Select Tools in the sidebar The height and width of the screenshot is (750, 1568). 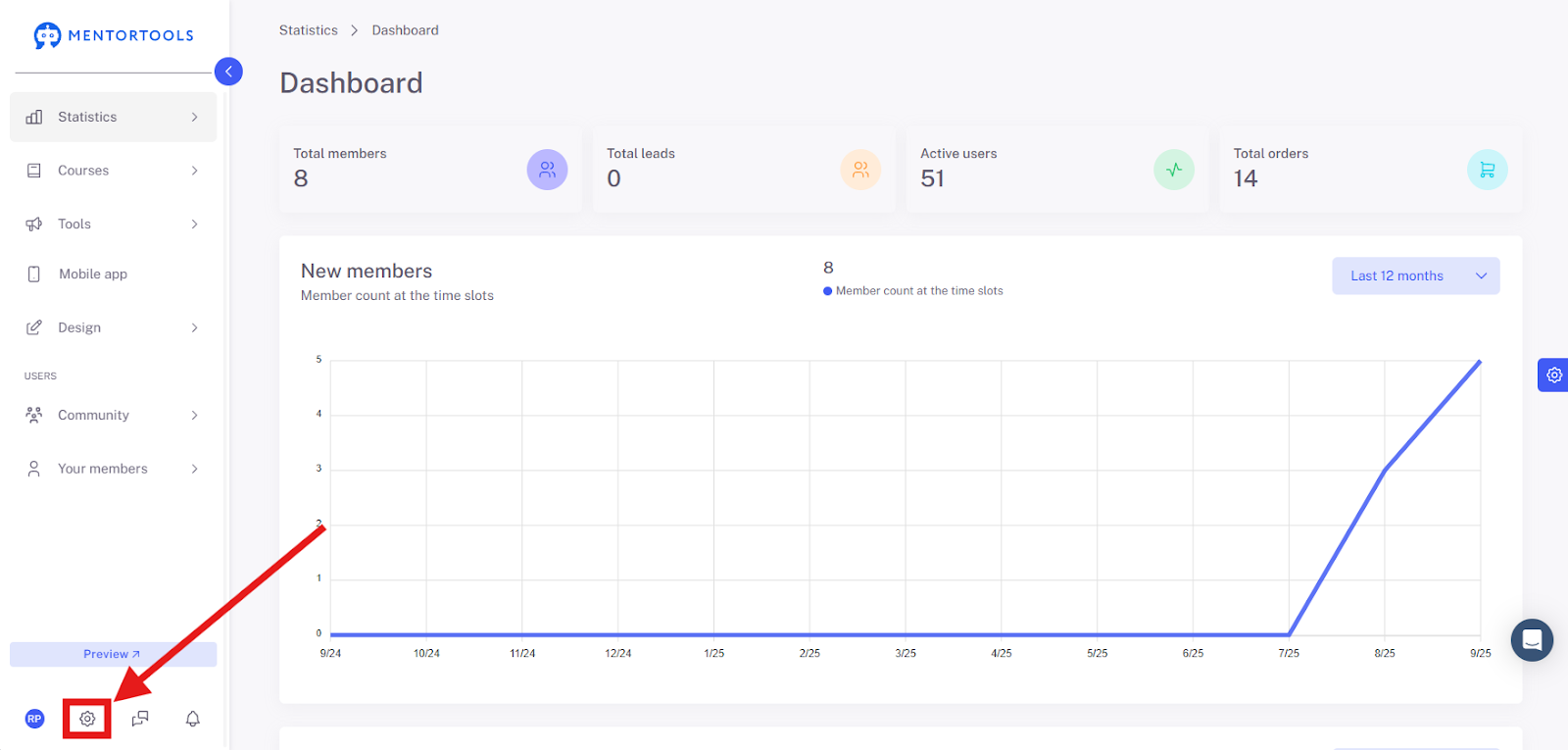[x=113, y=225]
